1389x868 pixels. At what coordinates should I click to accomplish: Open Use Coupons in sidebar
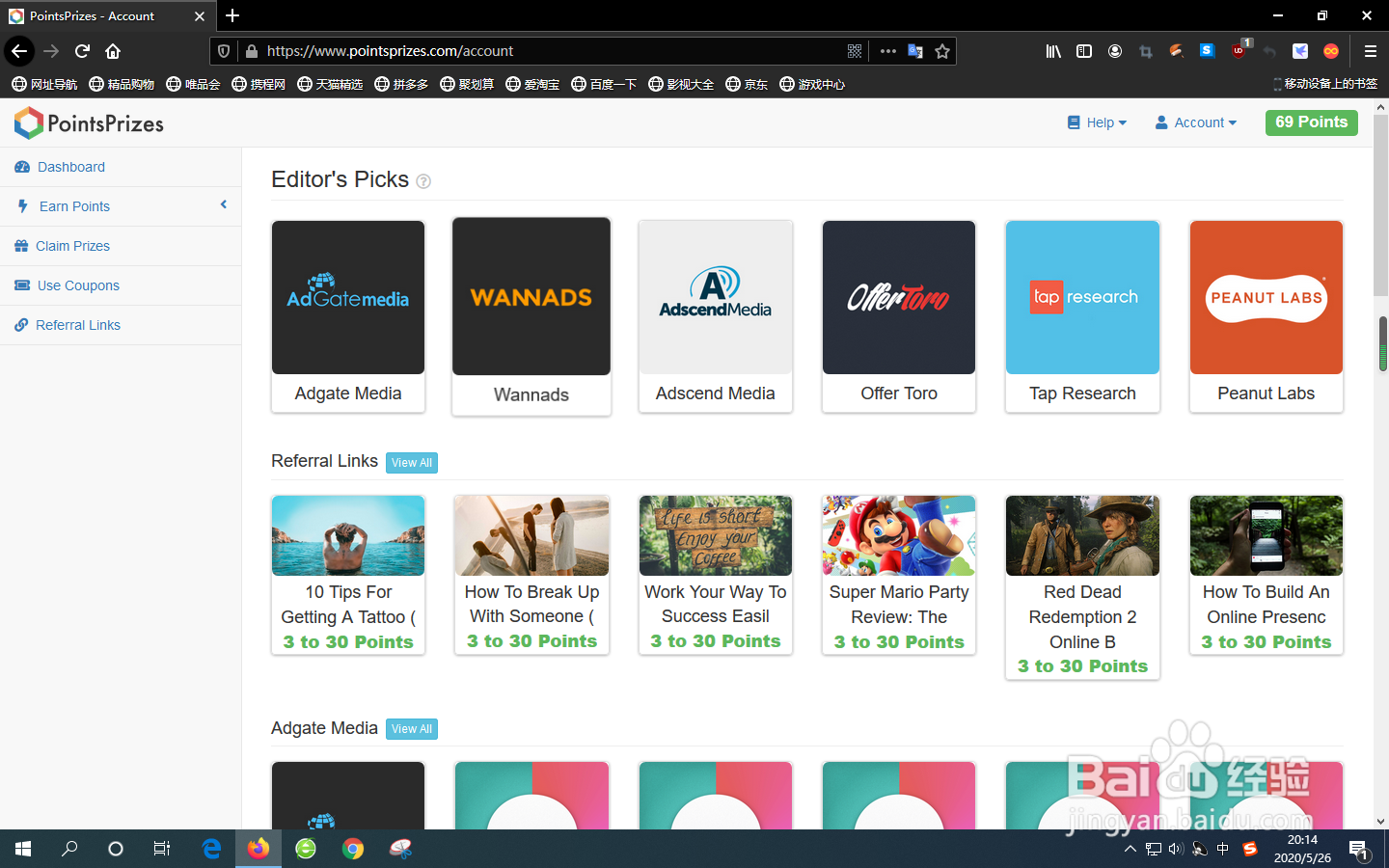pyautogui.click(x=121, y=285)
